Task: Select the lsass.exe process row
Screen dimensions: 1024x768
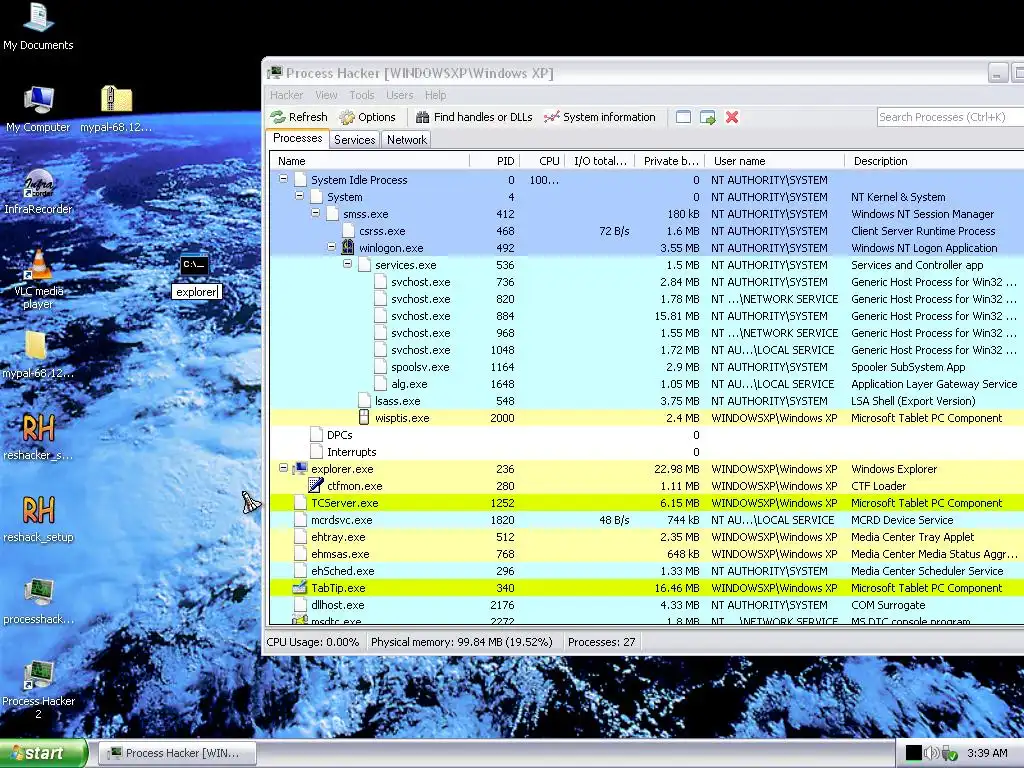Action: (647, 401)
